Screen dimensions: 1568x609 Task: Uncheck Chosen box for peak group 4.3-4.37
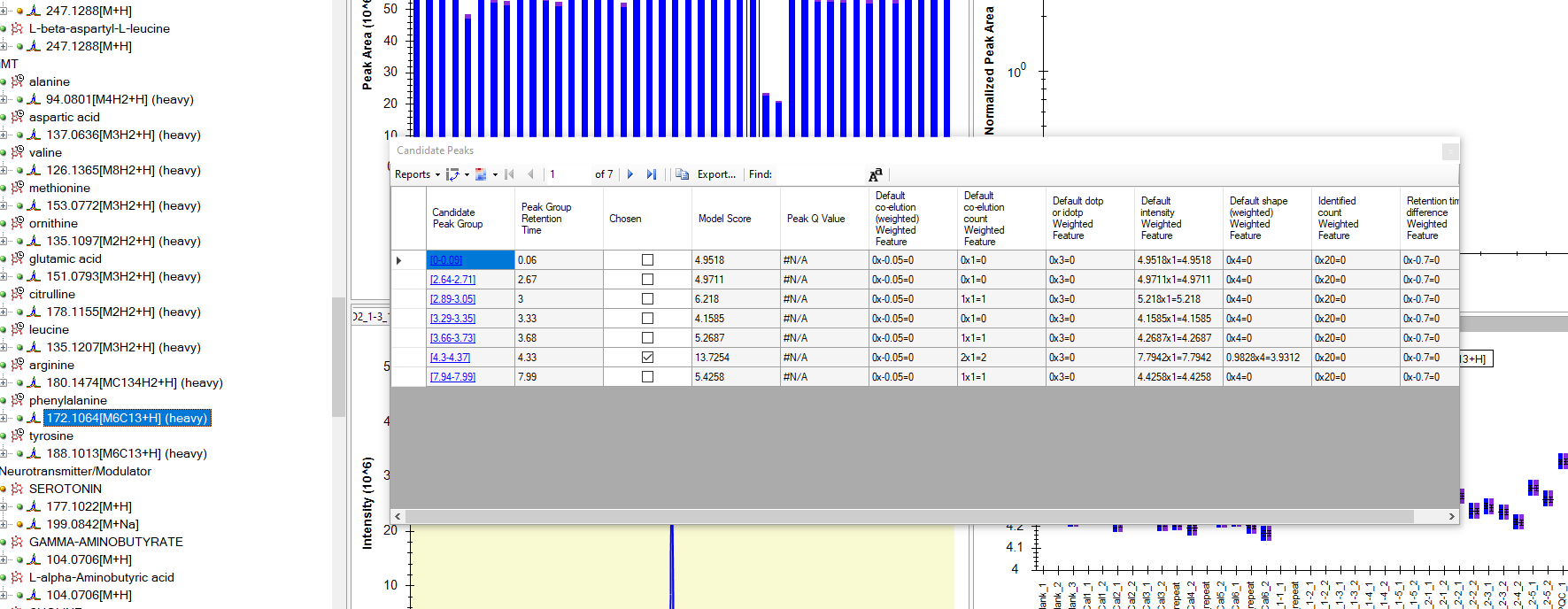pyautogui.click(x=647, y=358)
